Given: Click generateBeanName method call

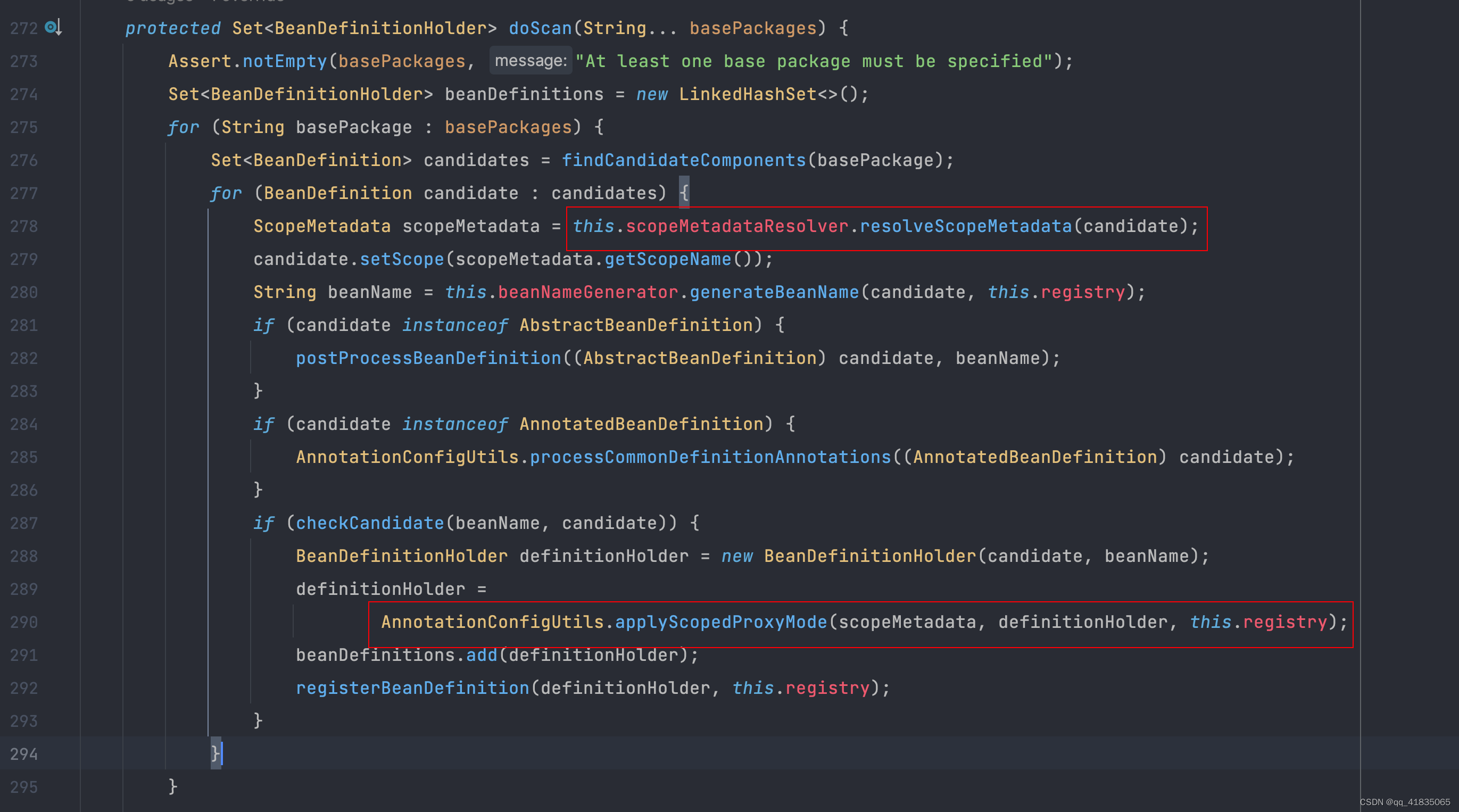Looking at the screenshot, I should tap(774, 292).
